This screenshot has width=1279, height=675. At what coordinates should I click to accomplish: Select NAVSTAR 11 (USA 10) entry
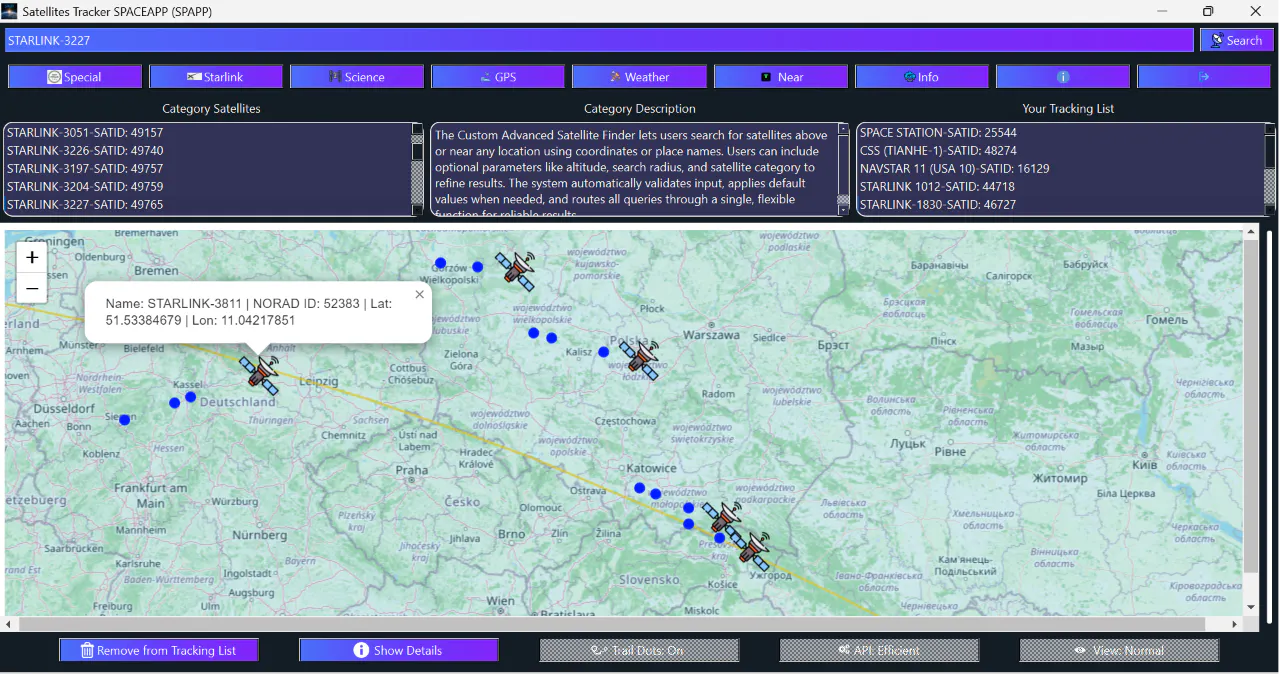coord(1060,169)
